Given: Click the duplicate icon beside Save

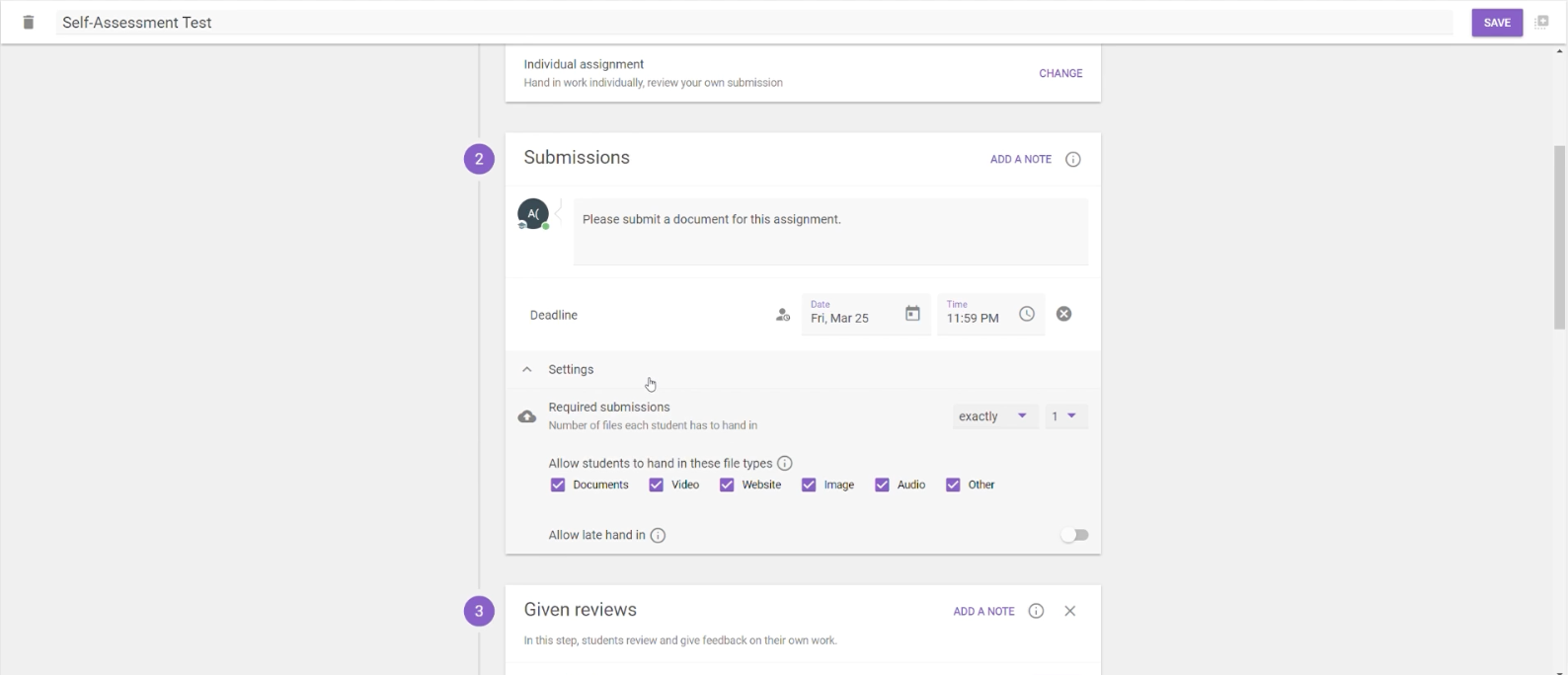Looking at the screenshot, I should pos(1541,22).
